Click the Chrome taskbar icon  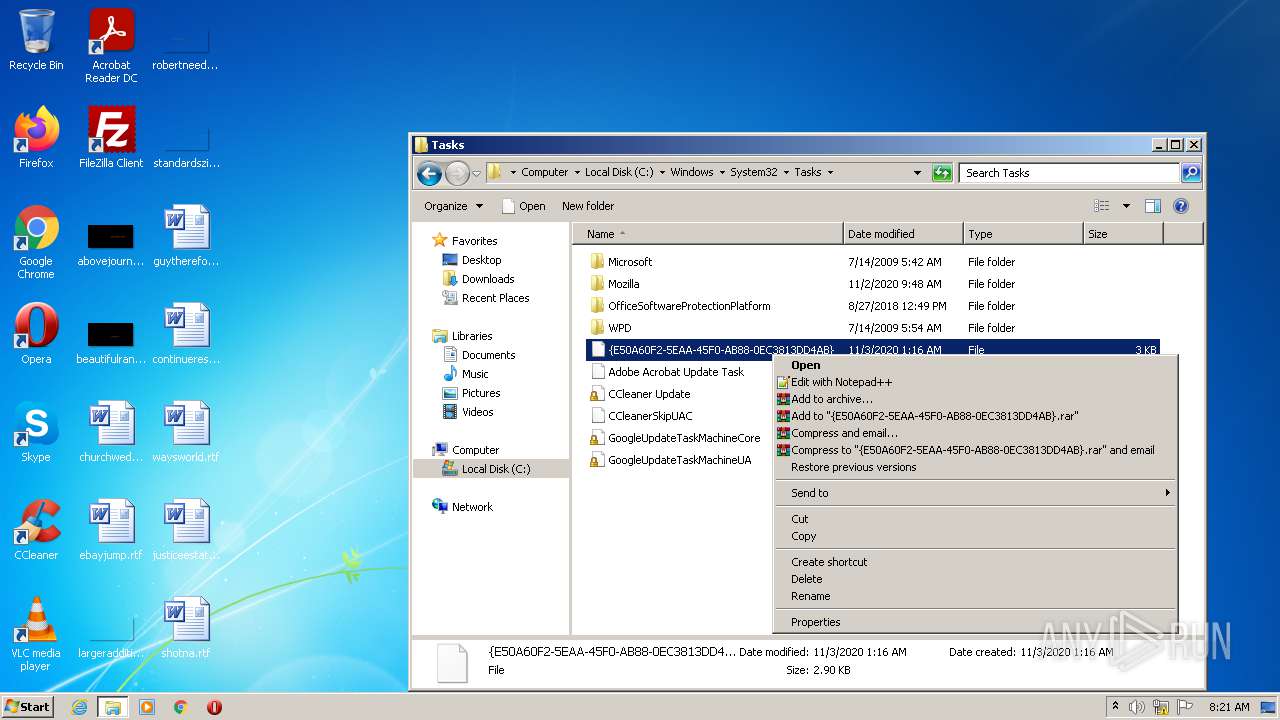[x=181, y=707]
